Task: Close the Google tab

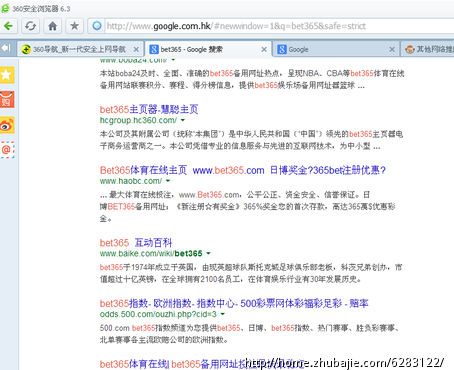Action: point(392,49)
